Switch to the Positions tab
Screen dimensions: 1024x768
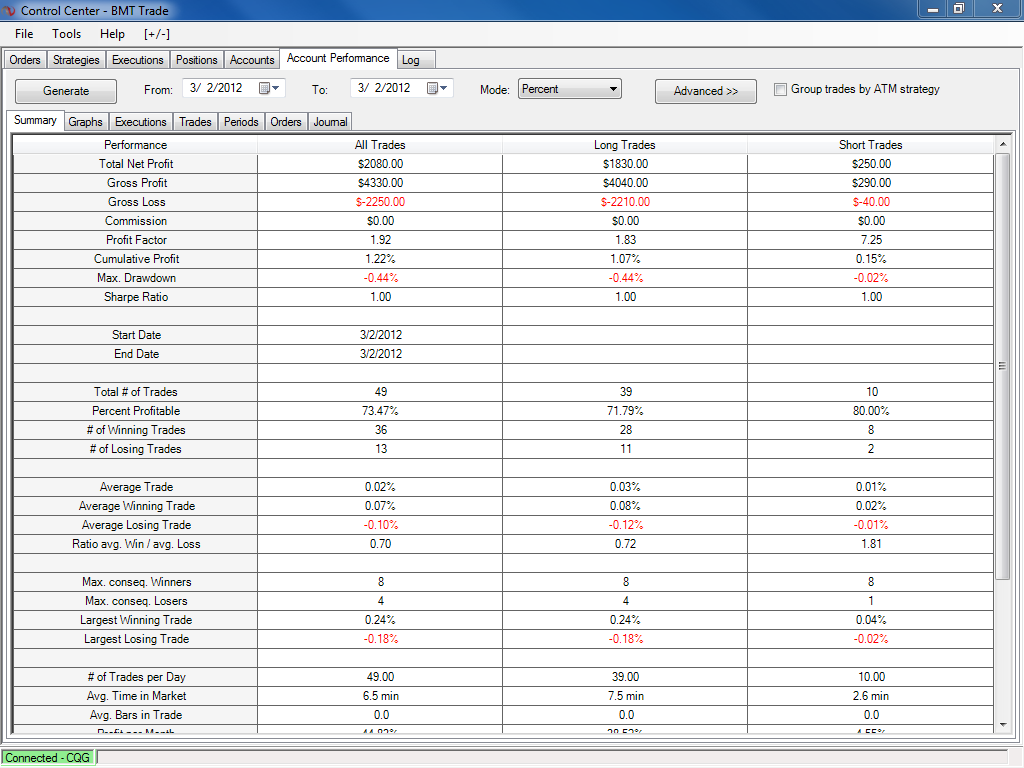197,60
